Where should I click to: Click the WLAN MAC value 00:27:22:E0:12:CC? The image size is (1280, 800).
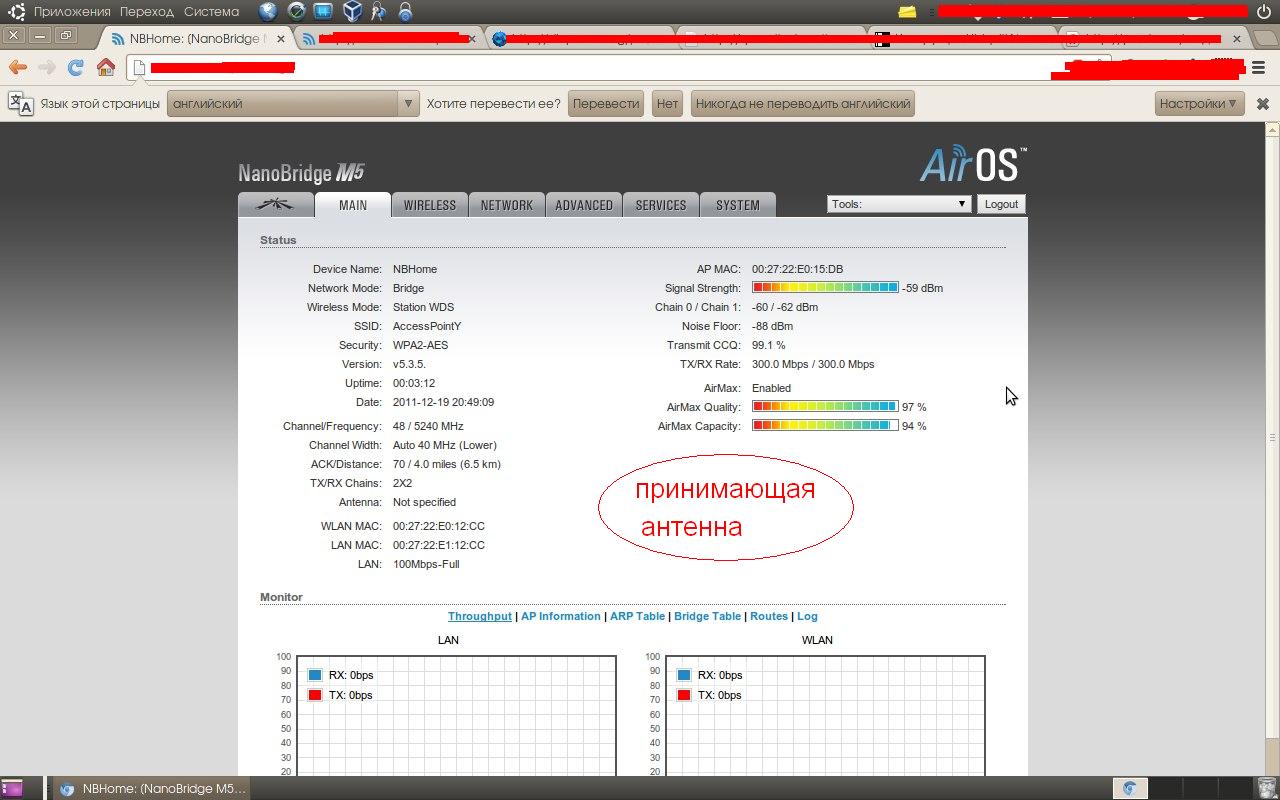pyautogui.click(x=439, y=526)
